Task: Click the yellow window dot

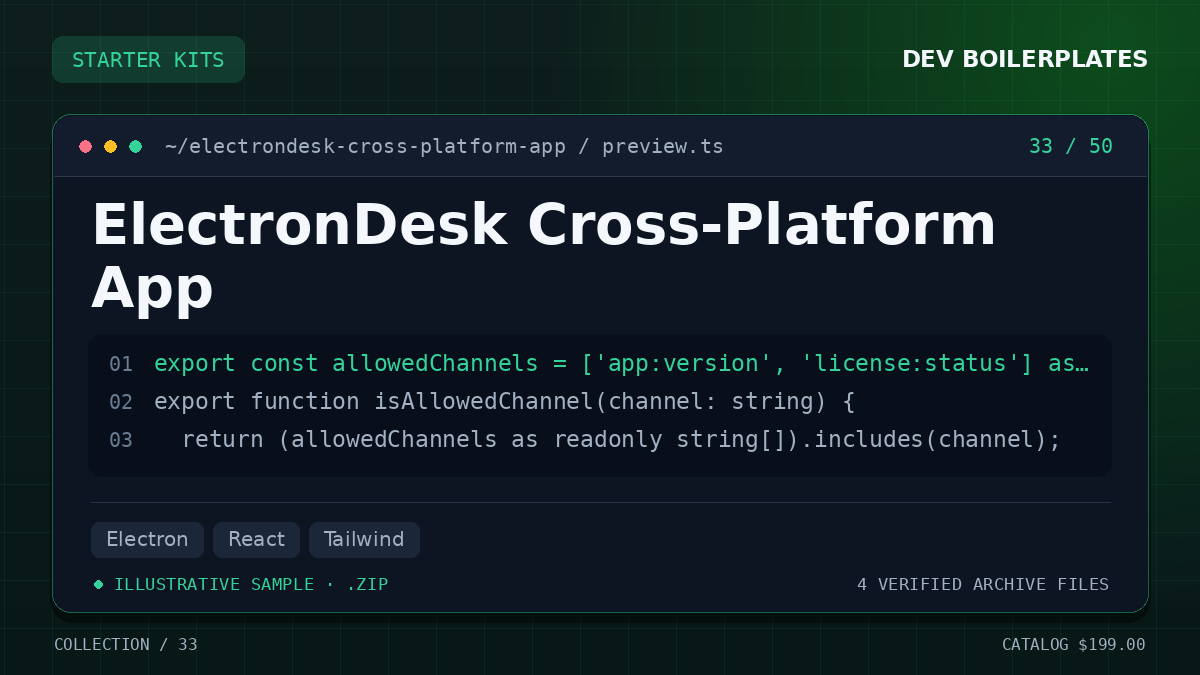Action: coord(111,147)
